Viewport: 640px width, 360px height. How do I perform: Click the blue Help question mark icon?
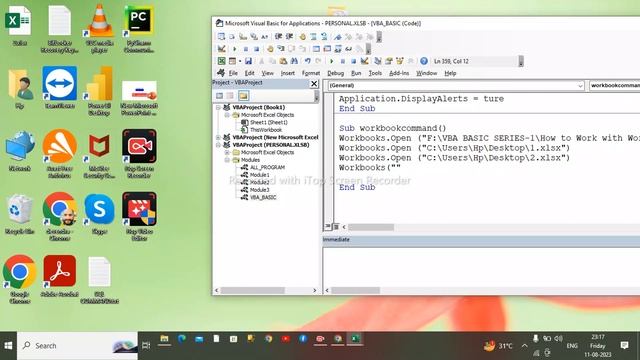click(424, 61)
